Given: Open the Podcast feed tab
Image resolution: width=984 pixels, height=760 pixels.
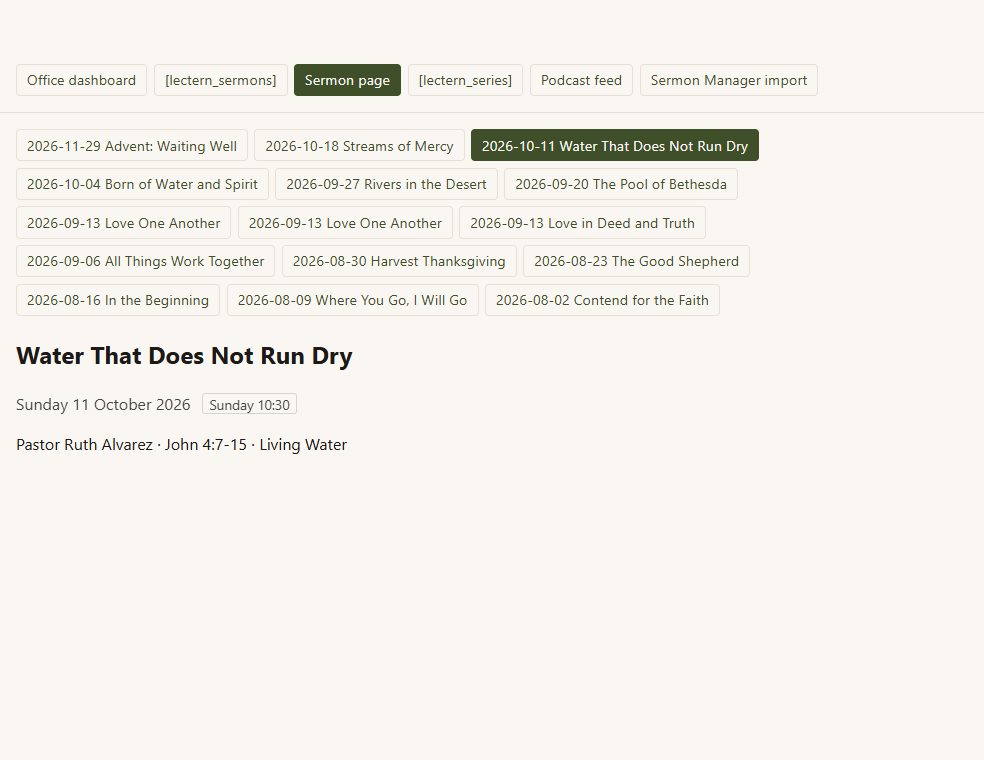Looking at the screenshot, I should pyautogui.click(x=581, y=80).
